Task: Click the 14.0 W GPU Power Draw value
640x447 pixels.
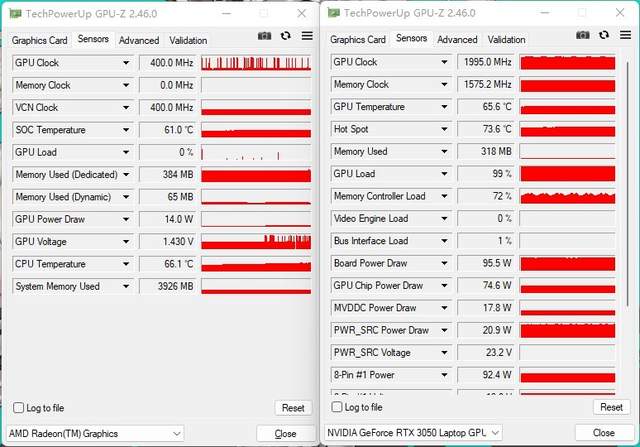Action: click(x=167, y=219)
